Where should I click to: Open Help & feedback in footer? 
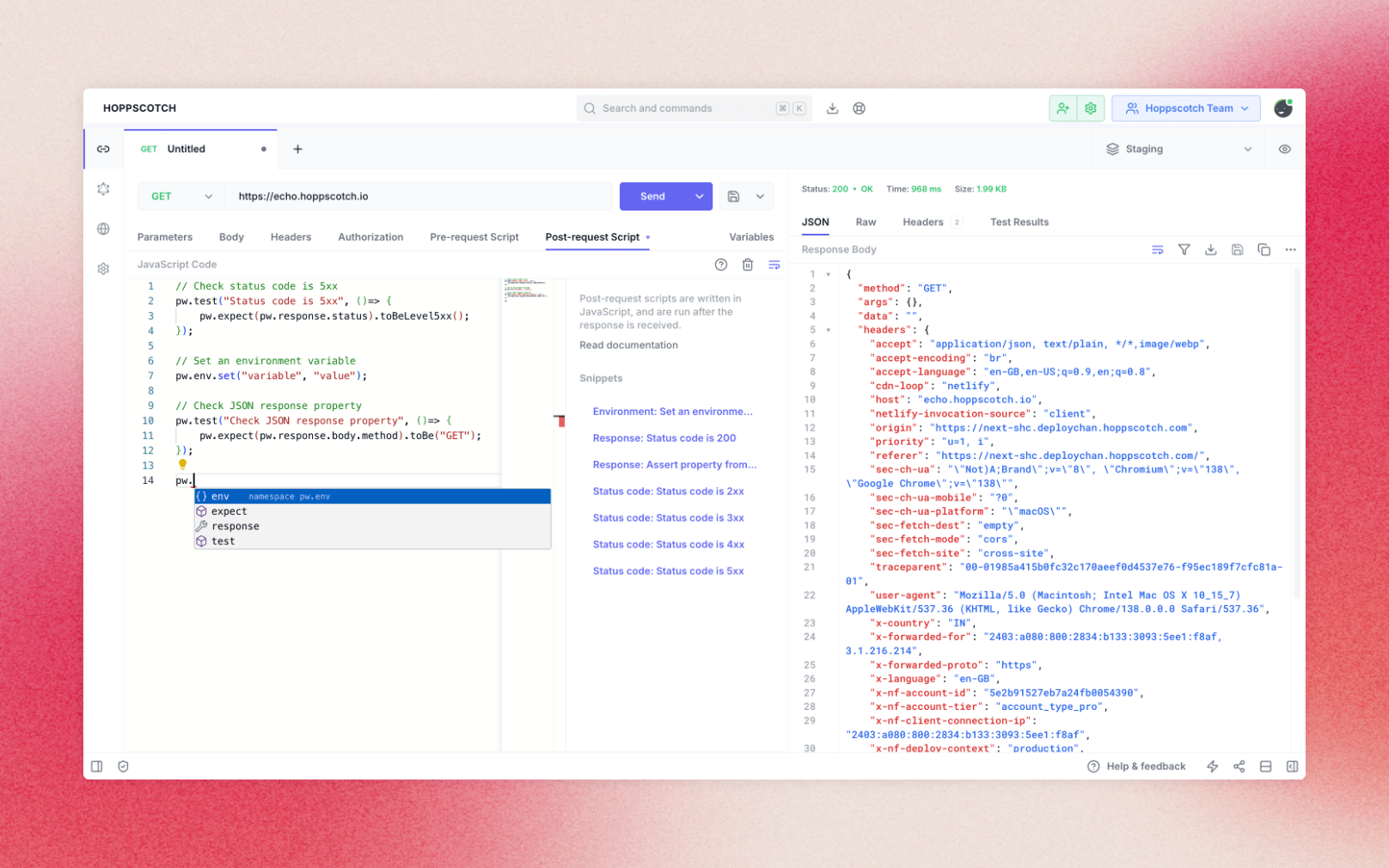pos(1136,767)
